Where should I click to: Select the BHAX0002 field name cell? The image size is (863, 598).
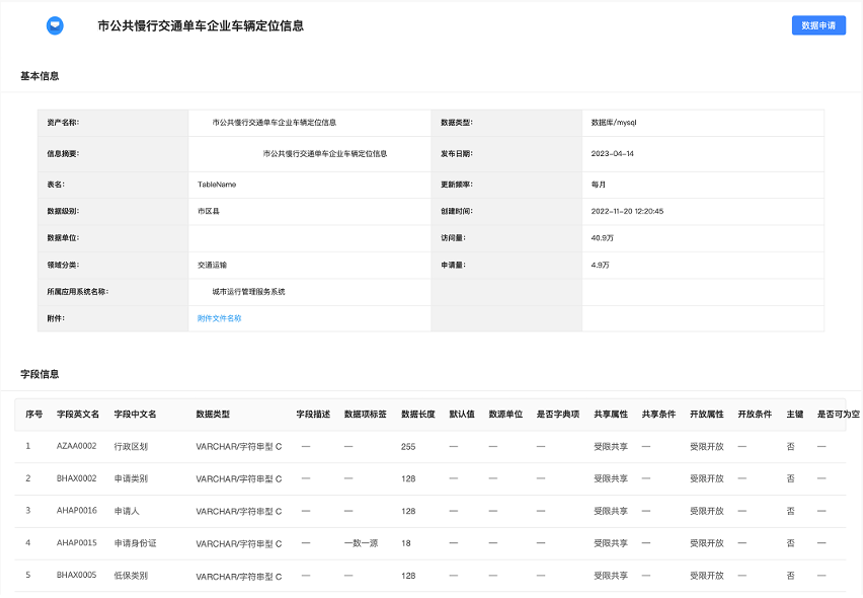(77, 479)
